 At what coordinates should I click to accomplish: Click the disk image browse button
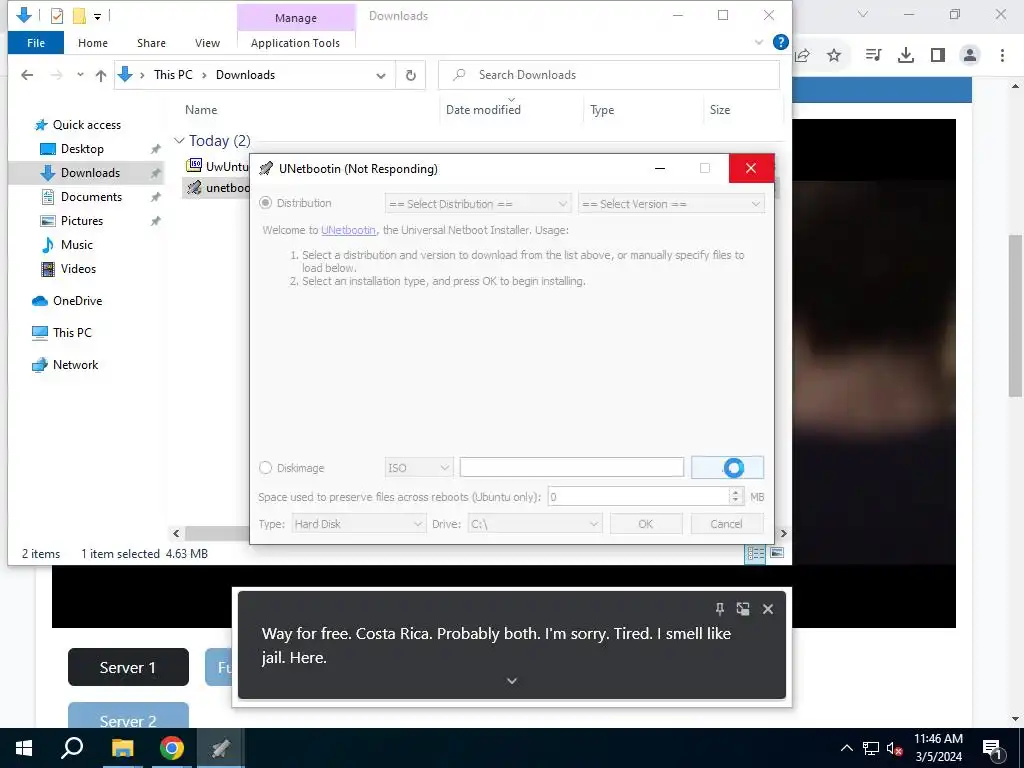pyautogui.click(x=727, y=468)
